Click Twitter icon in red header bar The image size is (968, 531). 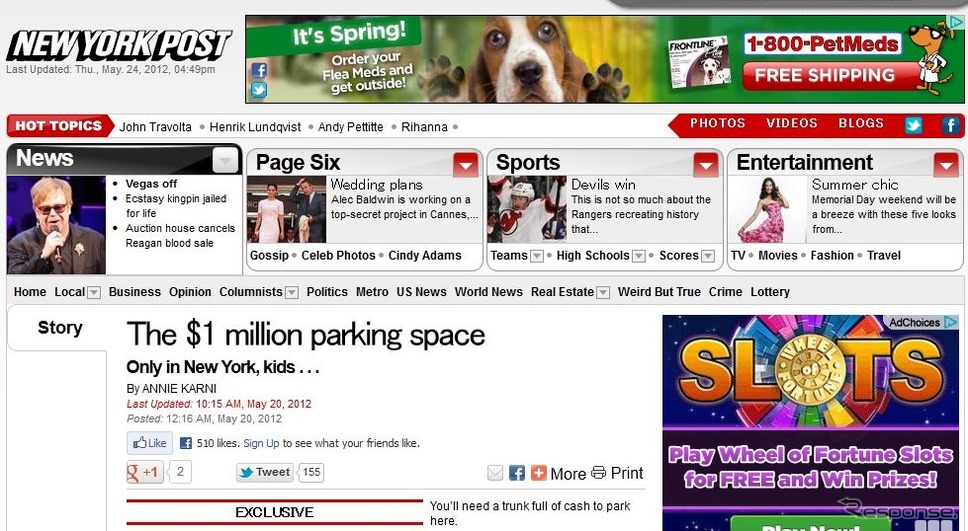(x=913, y=125)
